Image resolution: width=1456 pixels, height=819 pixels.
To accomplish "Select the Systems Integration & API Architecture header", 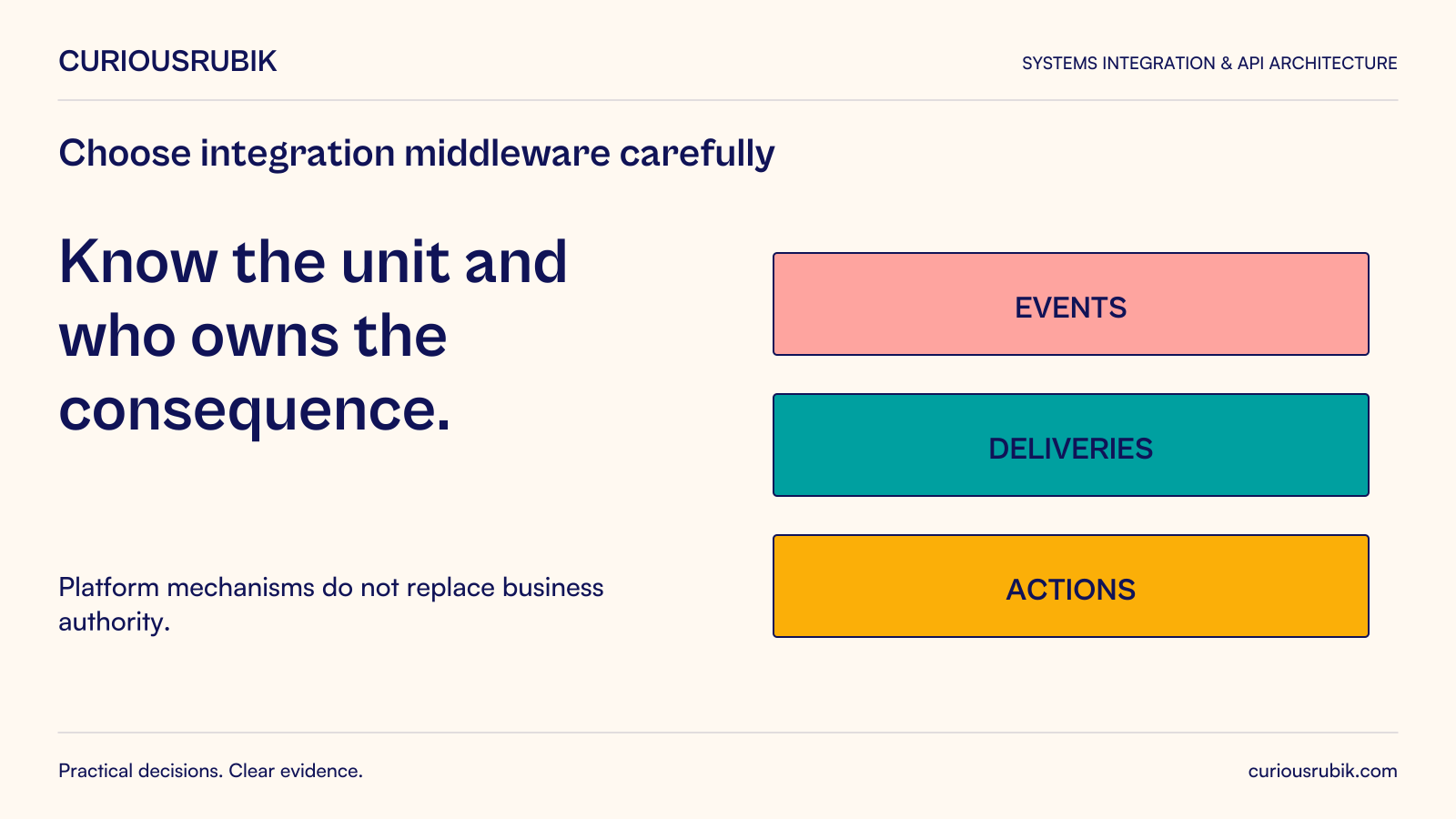I will (x=1209, y=63).
